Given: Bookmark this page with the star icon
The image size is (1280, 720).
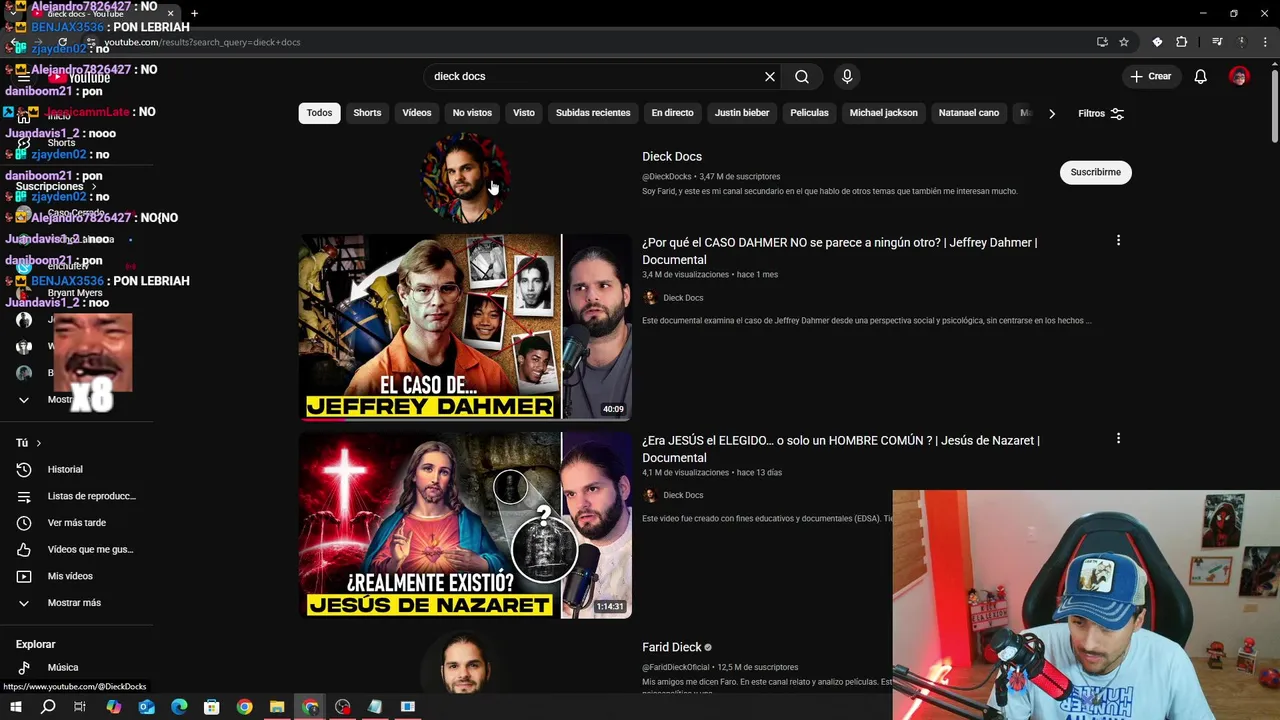Looking at the screenshot, I should (1124, 42).
